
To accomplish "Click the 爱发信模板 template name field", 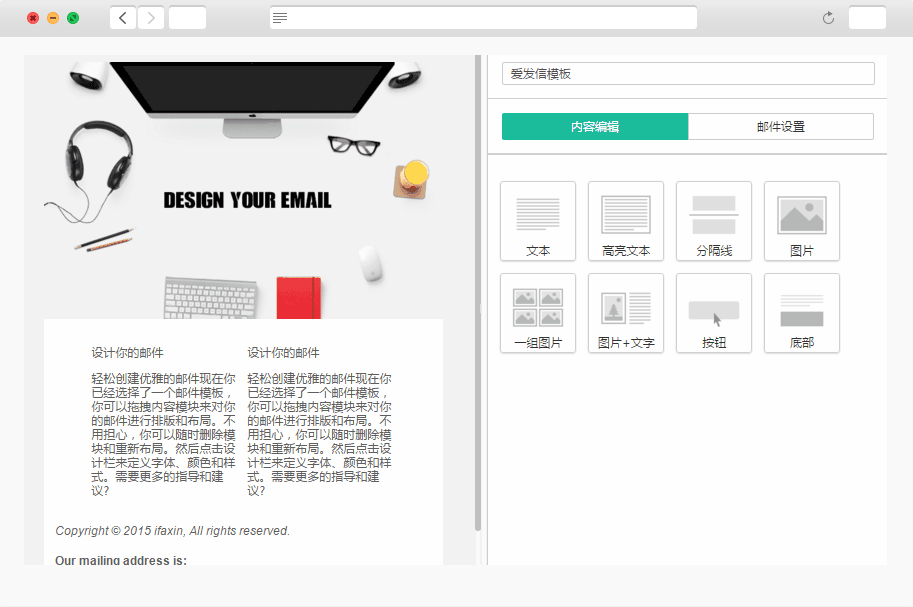I will (688, 74).
